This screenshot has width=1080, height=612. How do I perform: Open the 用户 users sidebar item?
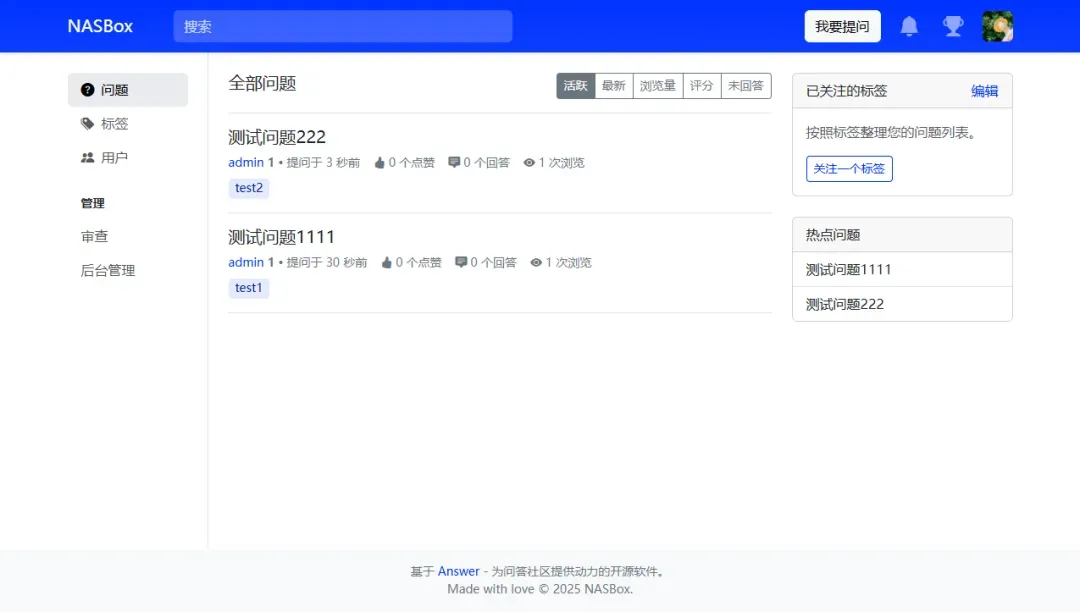coord(115,158)
